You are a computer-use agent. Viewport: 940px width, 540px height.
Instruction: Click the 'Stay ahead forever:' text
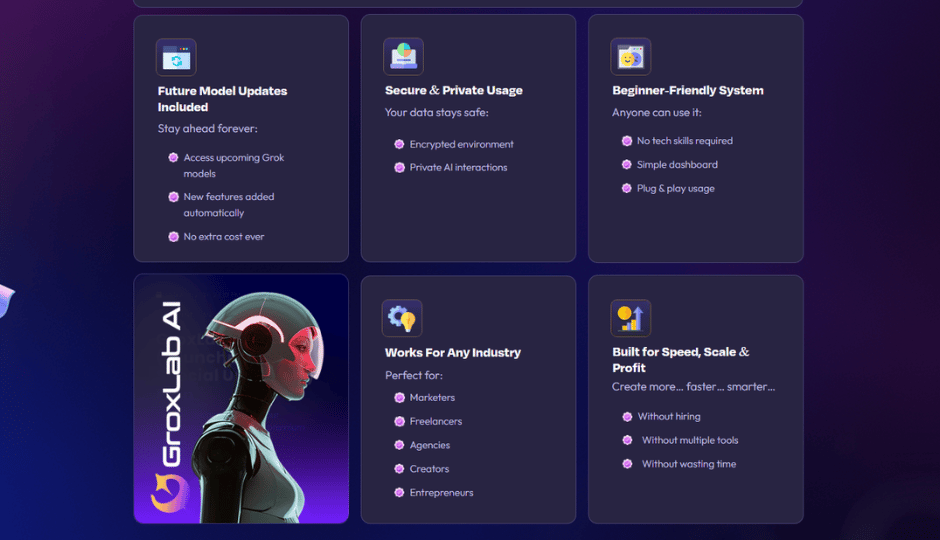(x=207, y=128)
